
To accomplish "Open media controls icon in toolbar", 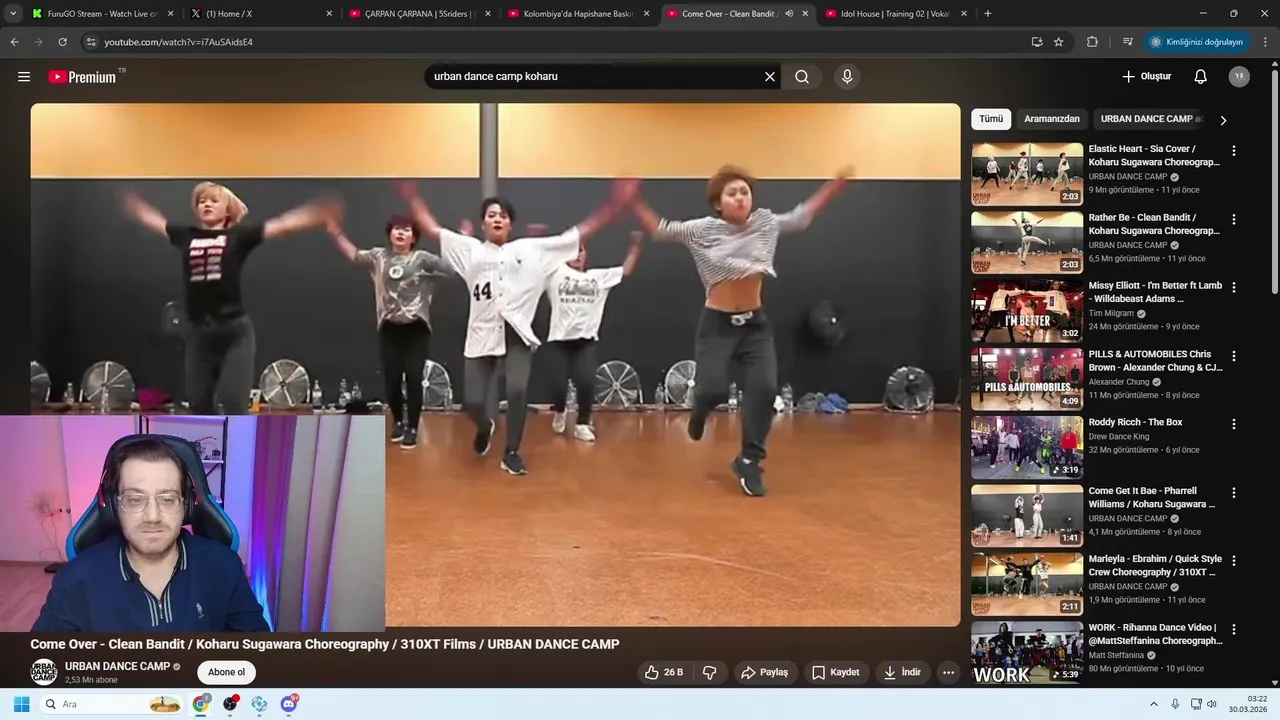I will [x=1128, y=42].
